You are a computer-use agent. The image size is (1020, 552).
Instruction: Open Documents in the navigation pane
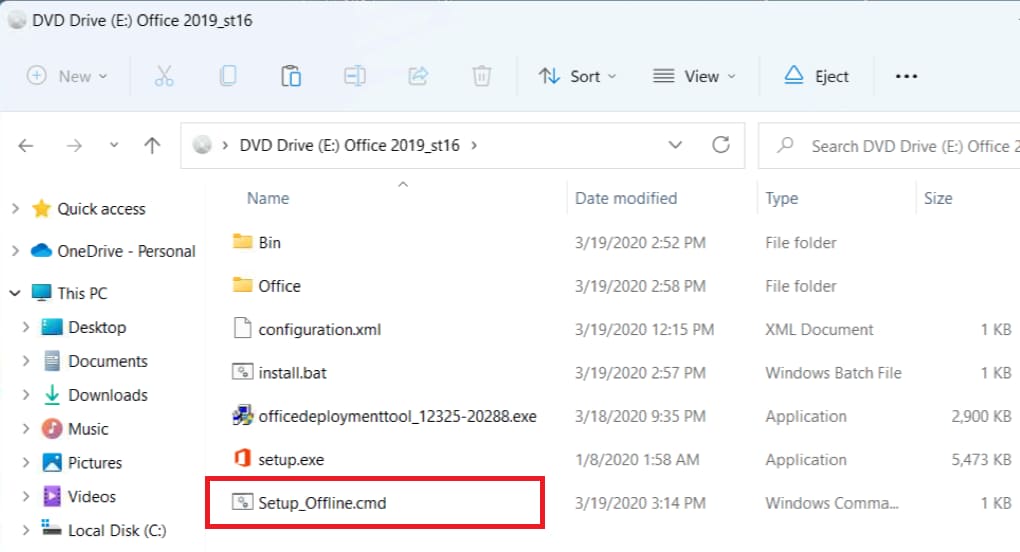coord(108,361)
